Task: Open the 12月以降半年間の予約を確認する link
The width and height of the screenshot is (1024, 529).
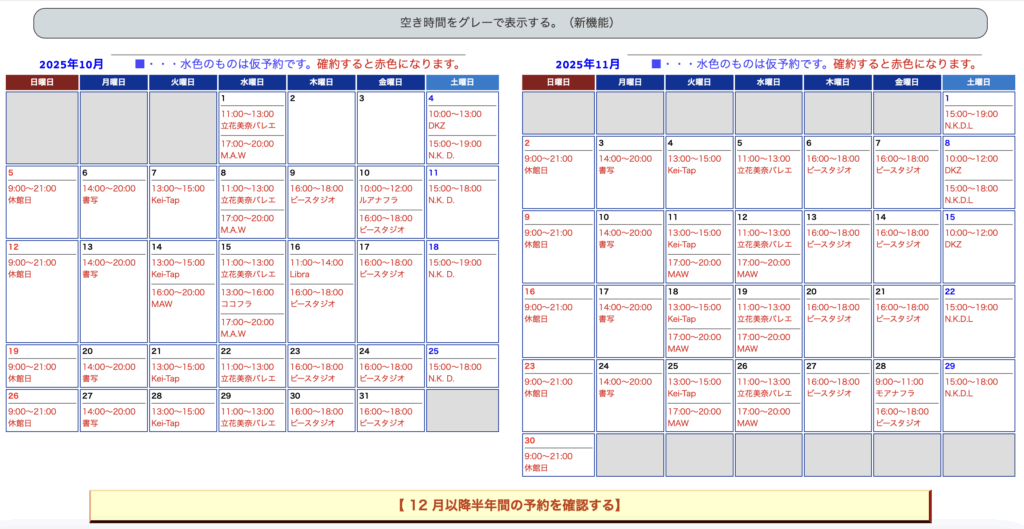Action: coord(509,505)
